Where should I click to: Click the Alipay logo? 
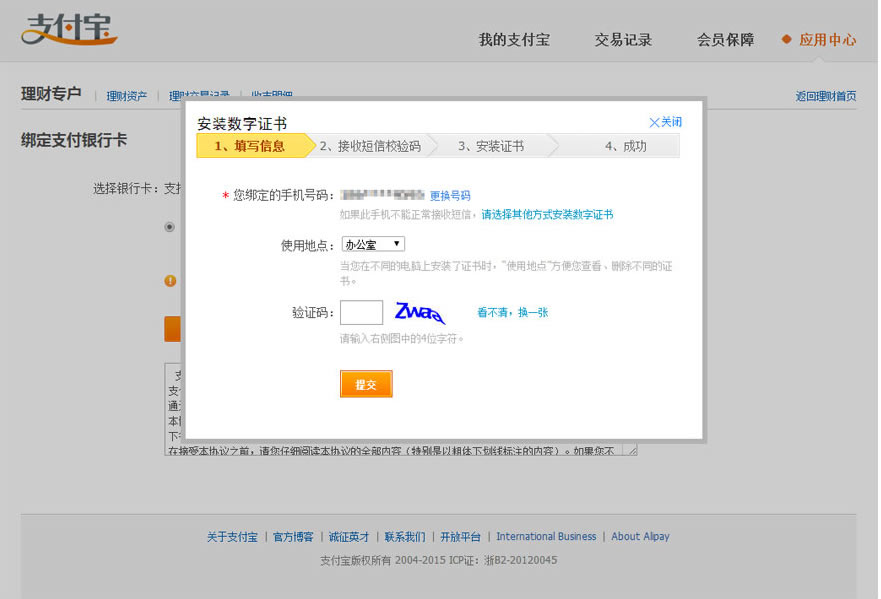(69, 29)
